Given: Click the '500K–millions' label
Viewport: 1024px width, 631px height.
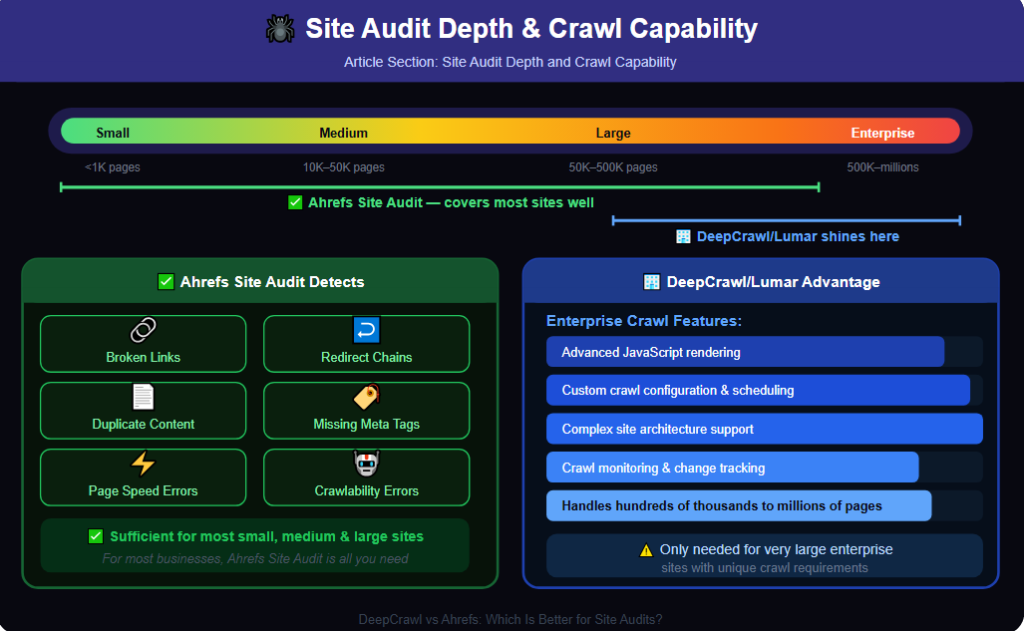Looking at the screenshot, I should [882, 167].
